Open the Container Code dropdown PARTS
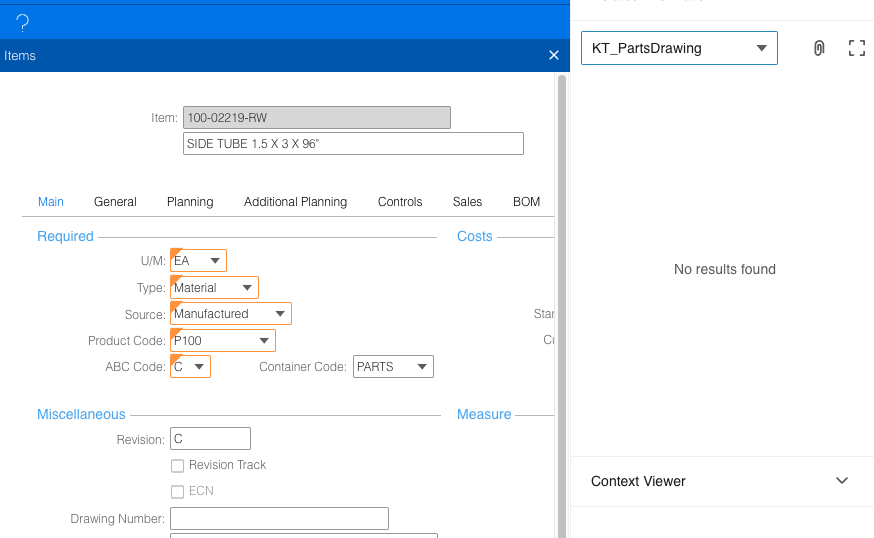Screen dimensions: 874x538 click(393, 367)
